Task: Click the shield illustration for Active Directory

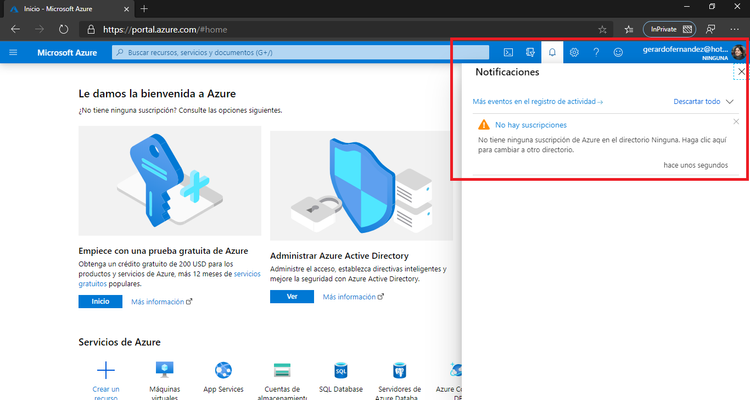Action: 361,186
